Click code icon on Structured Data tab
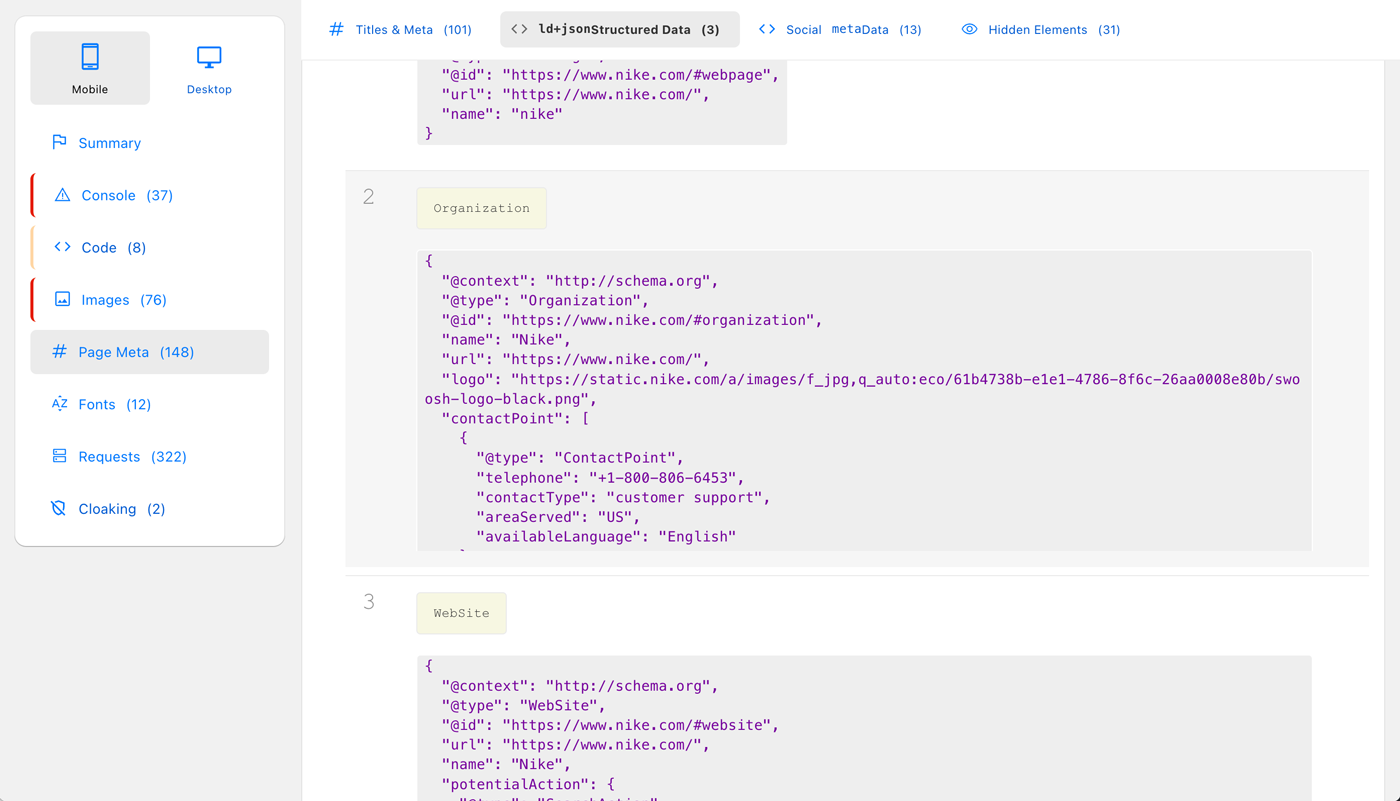The image size is (1400, 801). [519, 29]
